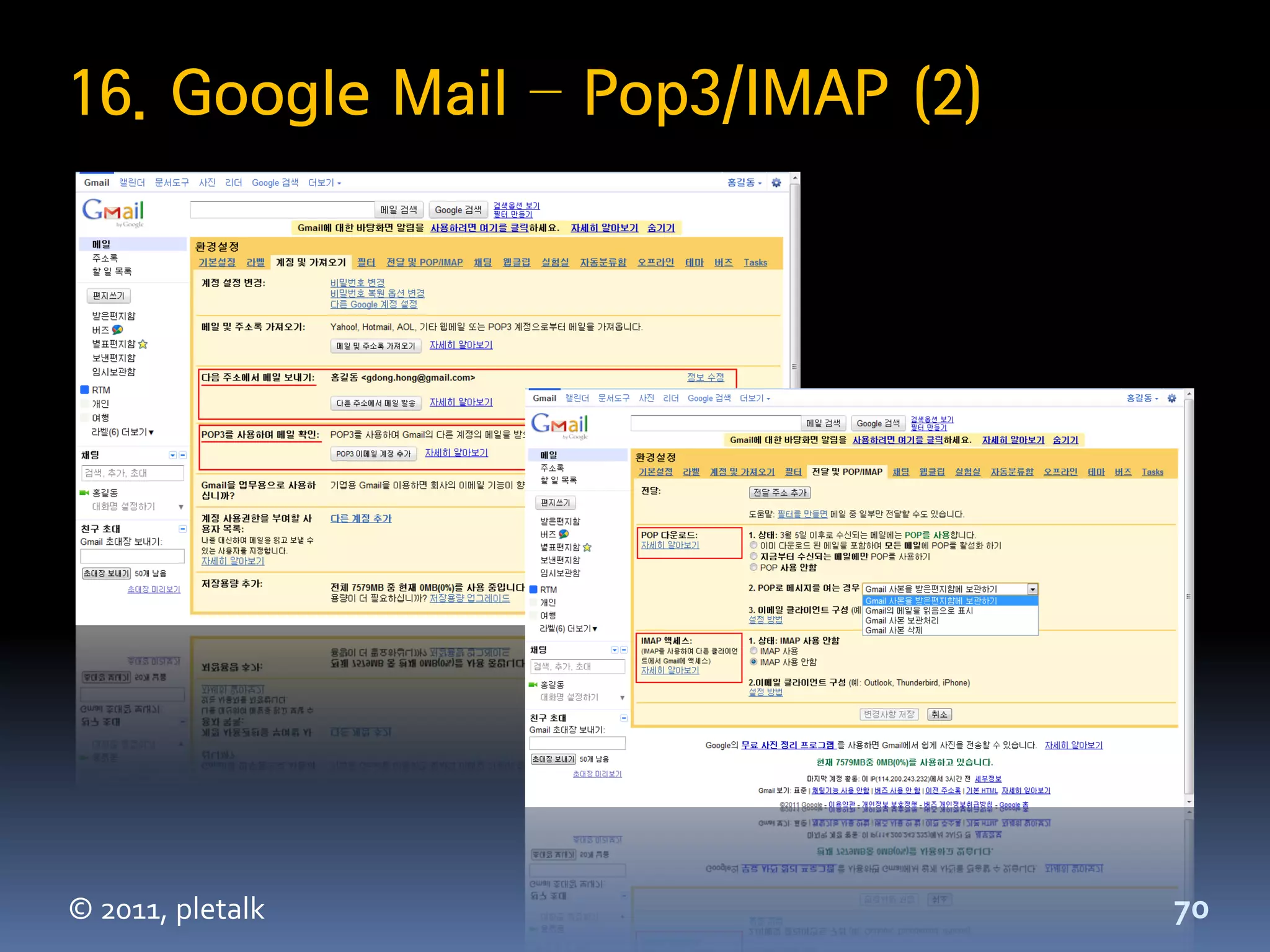This screenshot has width=1270, height=952.
Task: Click 캘린더 in the back window top navigation
Action: coord(132,183)
